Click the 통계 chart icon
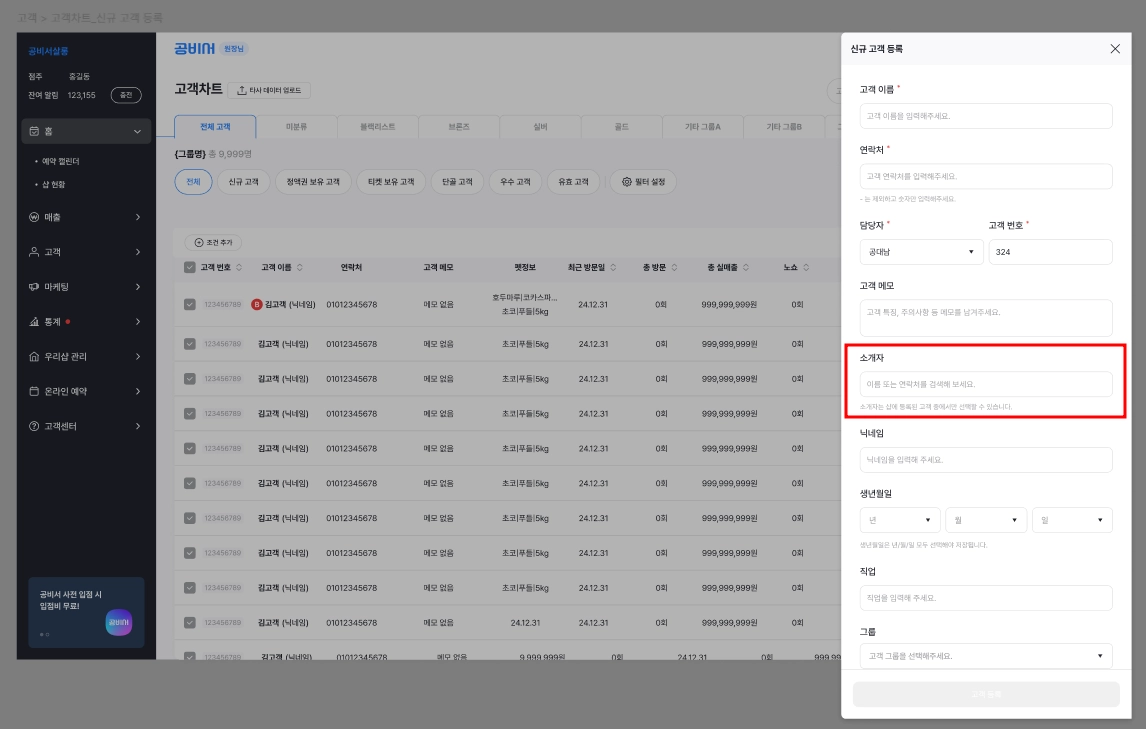Image resolution: width=1146 pixels, height=729 pixels. (x=34, y=322)
